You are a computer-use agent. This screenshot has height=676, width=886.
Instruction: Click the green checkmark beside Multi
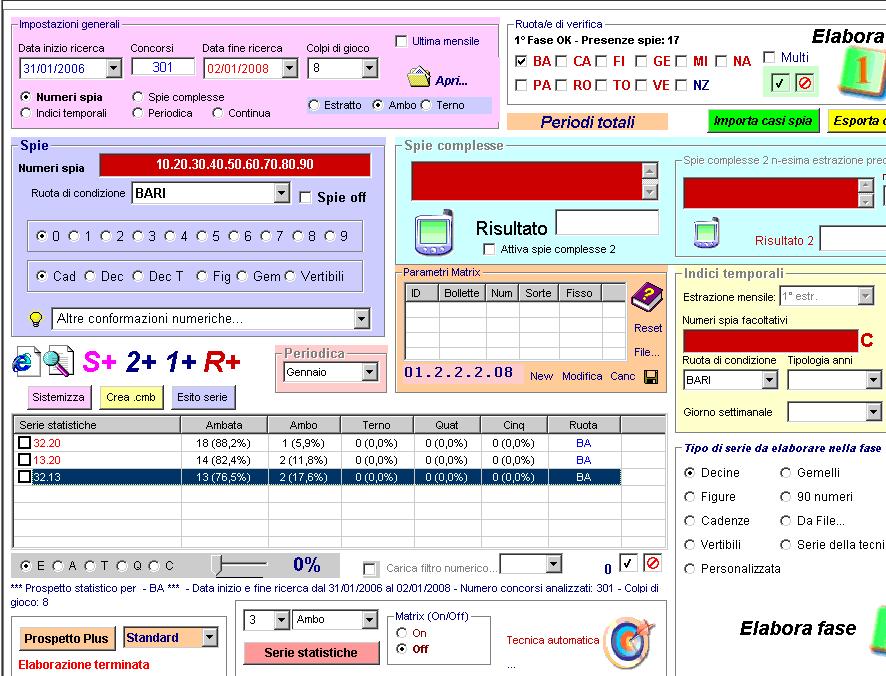click(x=780, y=84)
